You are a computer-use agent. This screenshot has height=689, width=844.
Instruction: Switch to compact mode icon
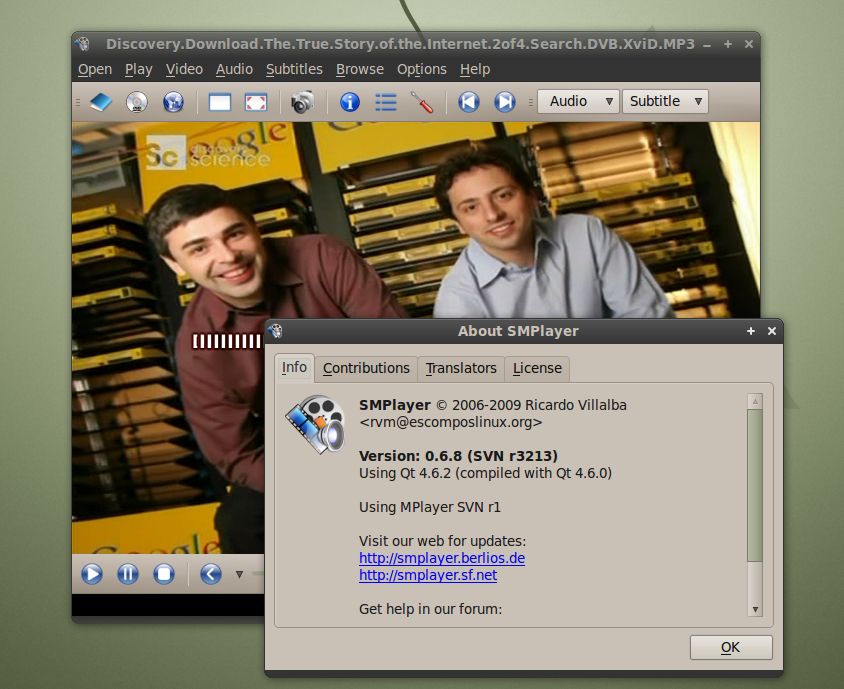coord(219,102)
